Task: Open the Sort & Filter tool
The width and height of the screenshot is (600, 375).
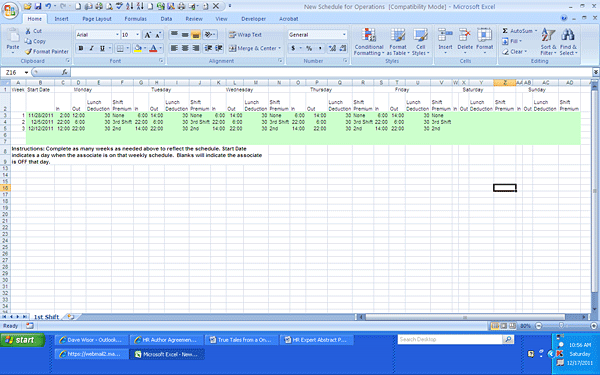Action: coord(548,42)
